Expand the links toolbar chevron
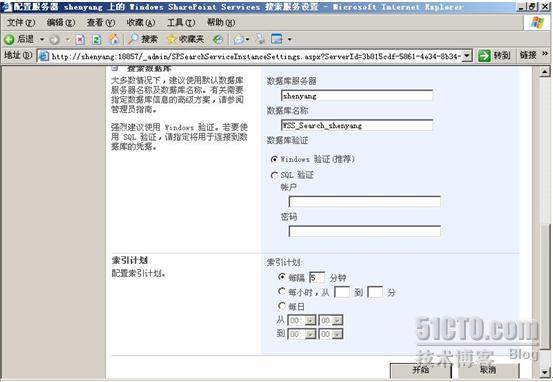The height and width of the screenshot is (382, 553). tap(545, 54)
